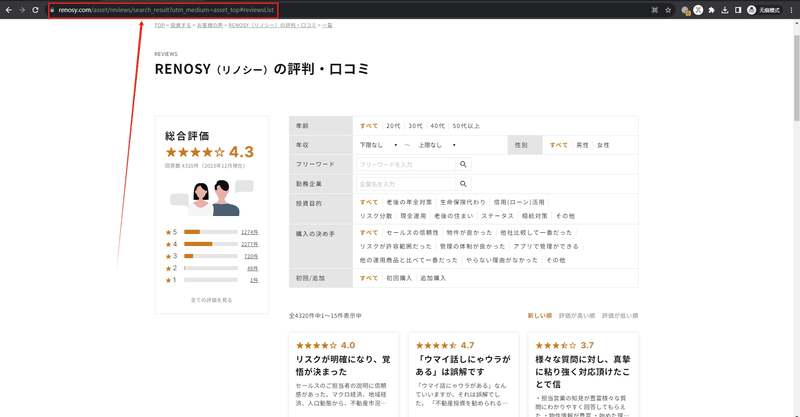Open the browser downloads icon
Image resolution: width=800 pixels, height=417 pixels.
click(x=725, y=10)
